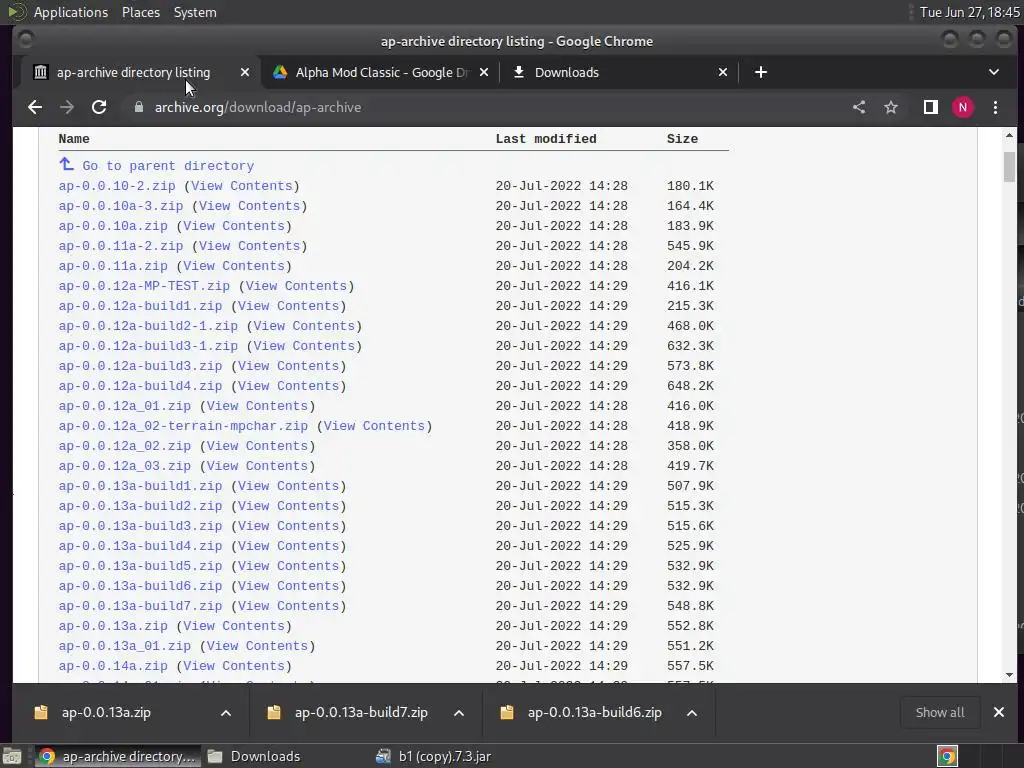Image resolution: width=1024 pixels, height=768 pixels.
Task: Click the Applications menu logo icon
Action: (x=16, y=12)
